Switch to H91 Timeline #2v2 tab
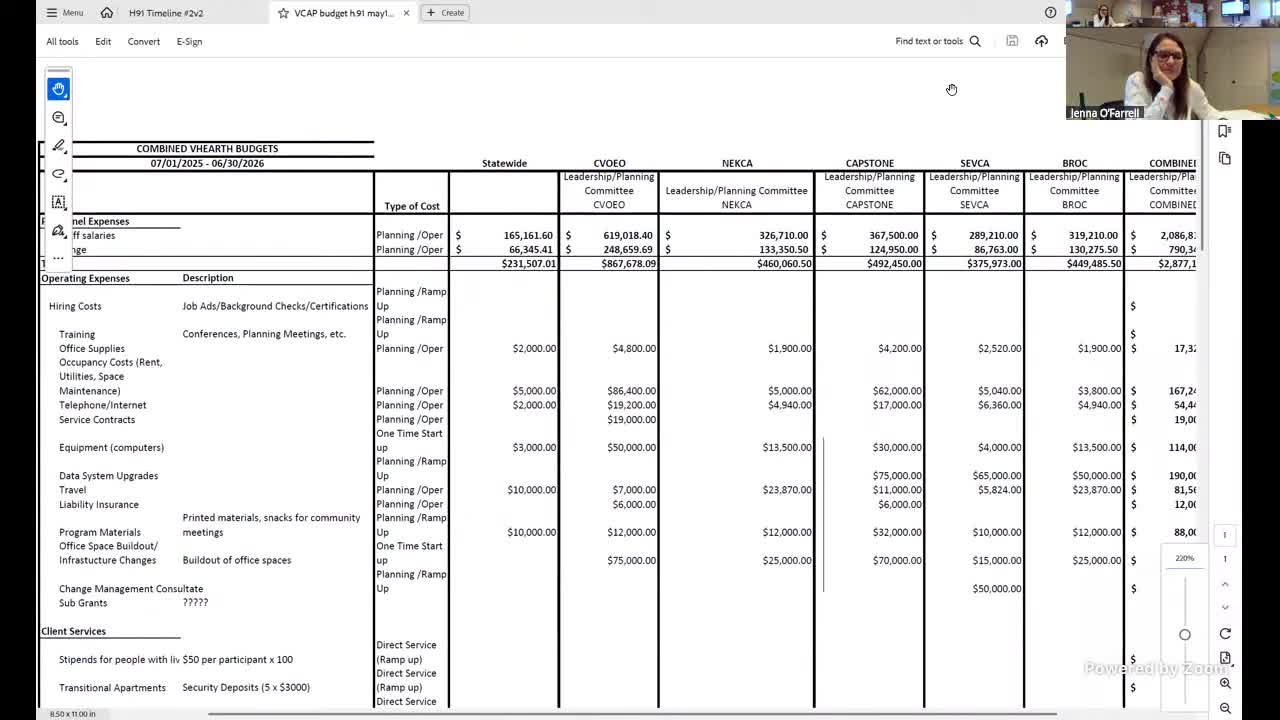Screen dimensions: 1280x720 click(x=166, y=13)
